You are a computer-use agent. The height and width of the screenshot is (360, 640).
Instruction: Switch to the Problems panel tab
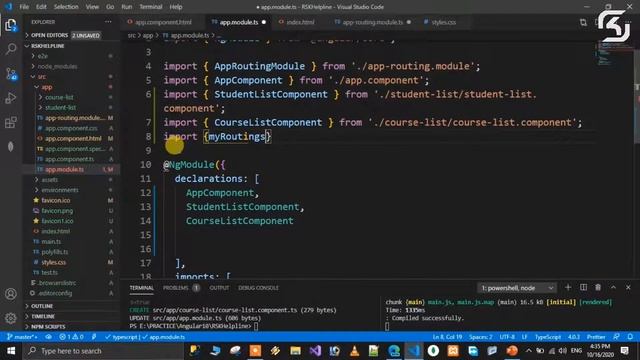181,288
